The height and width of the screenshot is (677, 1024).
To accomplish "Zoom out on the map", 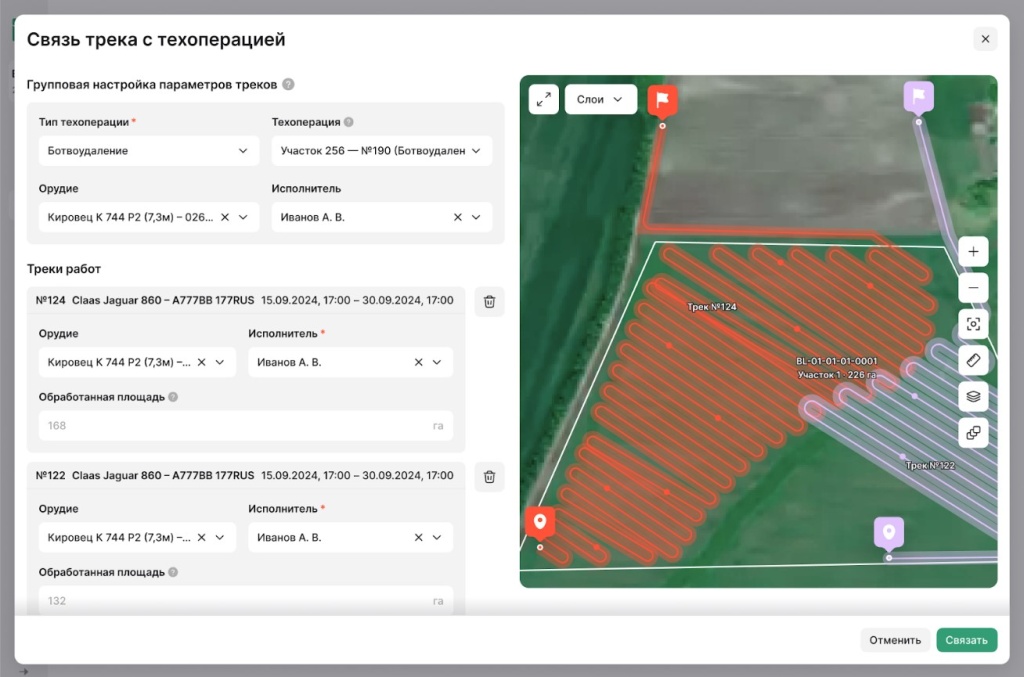I will (x=973, y=288).
